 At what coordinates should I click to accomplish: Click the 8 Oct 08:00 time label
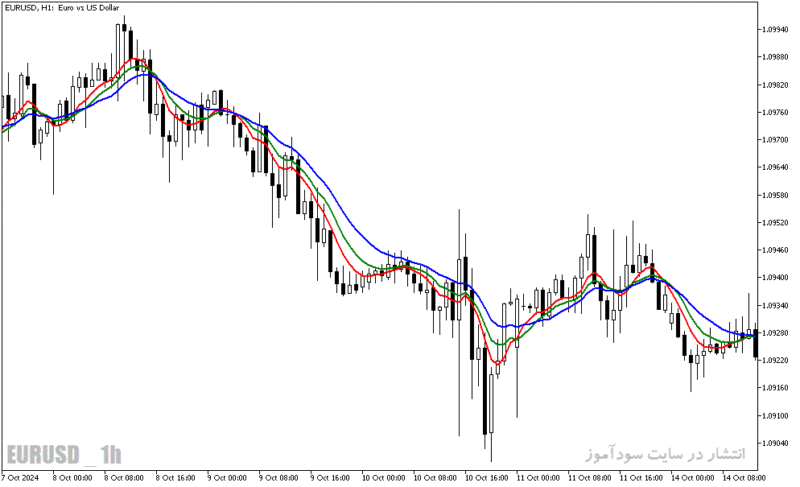click(124, 478)
